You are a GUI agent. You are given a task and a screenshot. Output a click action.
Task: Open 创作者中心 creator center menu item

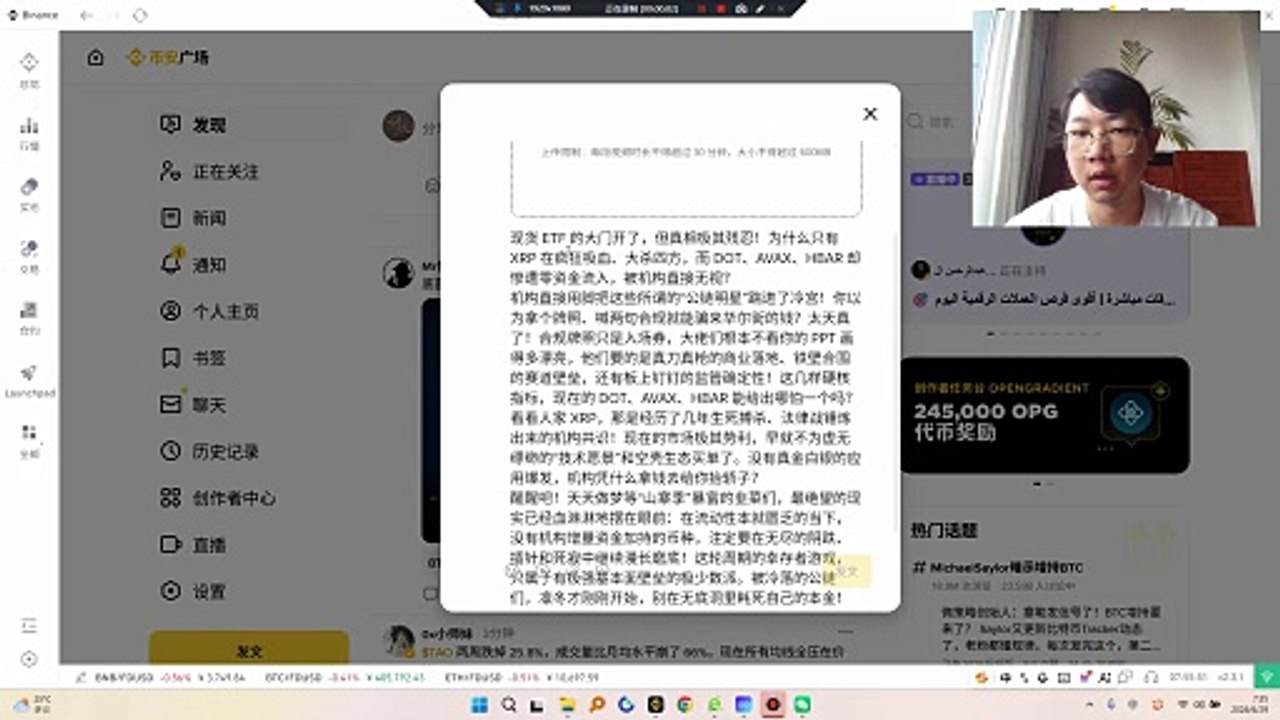pyautogui.click(x=250, y=498)
